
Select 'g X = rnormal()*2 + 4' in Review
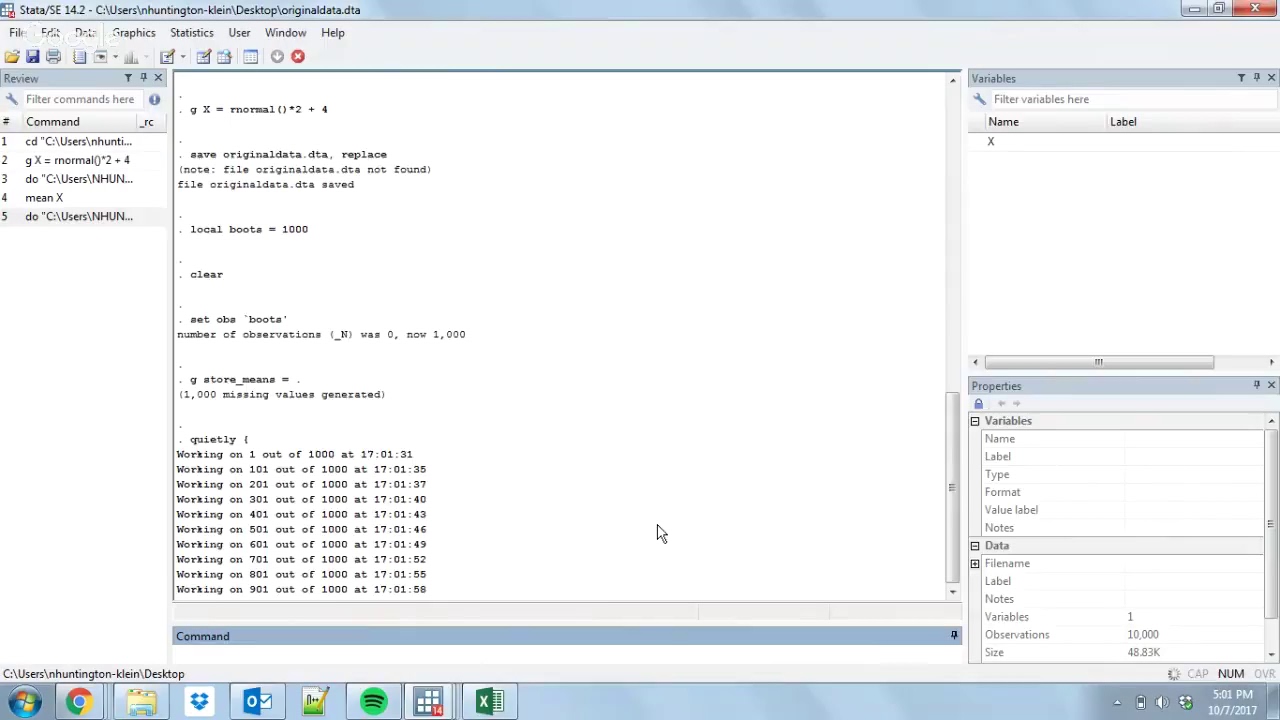tap(83, 160)
